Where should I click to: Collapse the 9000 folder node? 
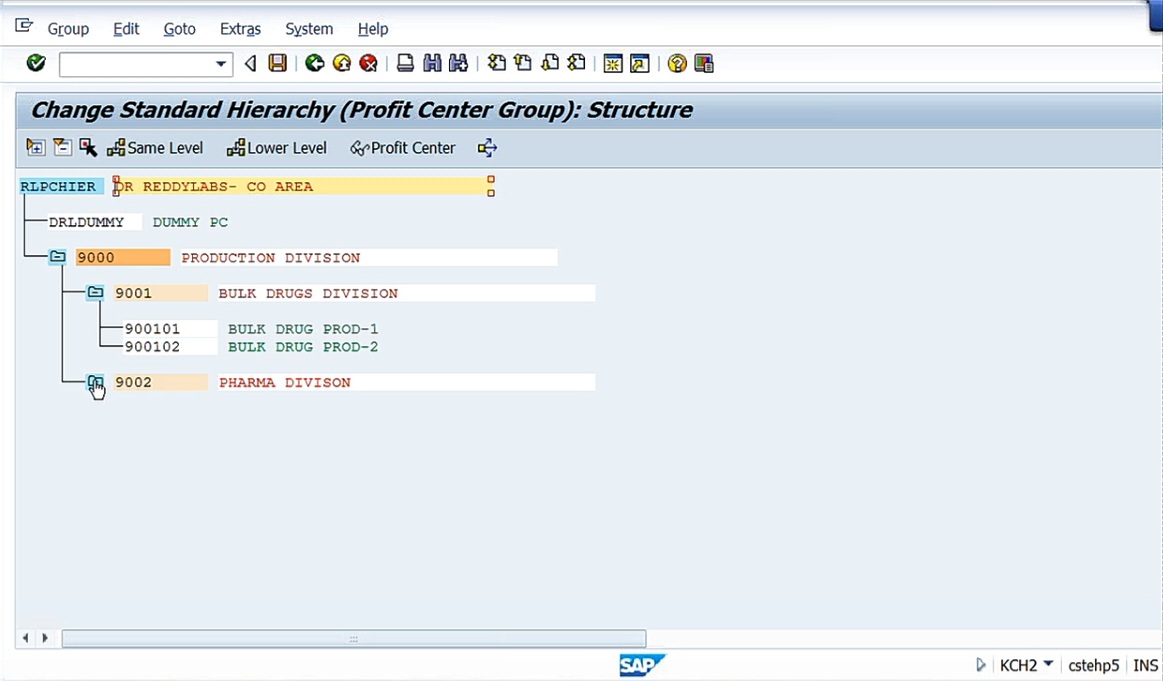57,257
